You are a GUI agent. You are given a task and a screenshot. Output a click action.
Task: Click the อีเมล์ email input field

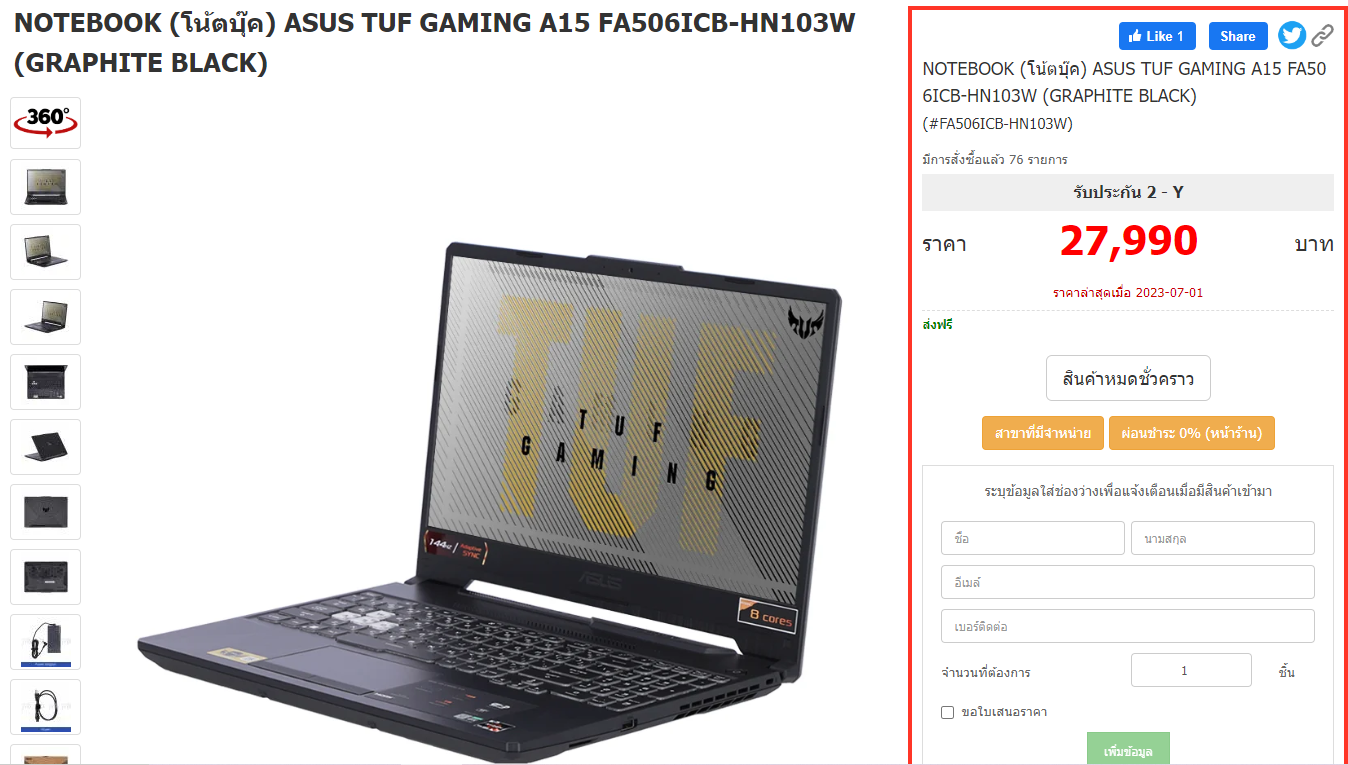coord(1128,582)
